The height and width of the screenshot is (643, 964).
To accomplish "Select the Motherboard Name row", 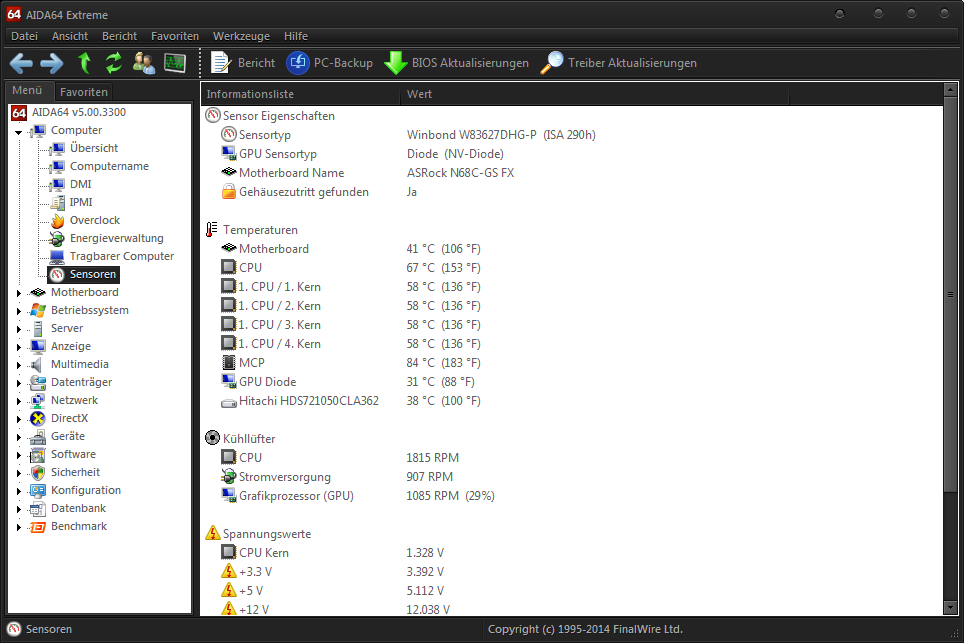I will point(572,173).
